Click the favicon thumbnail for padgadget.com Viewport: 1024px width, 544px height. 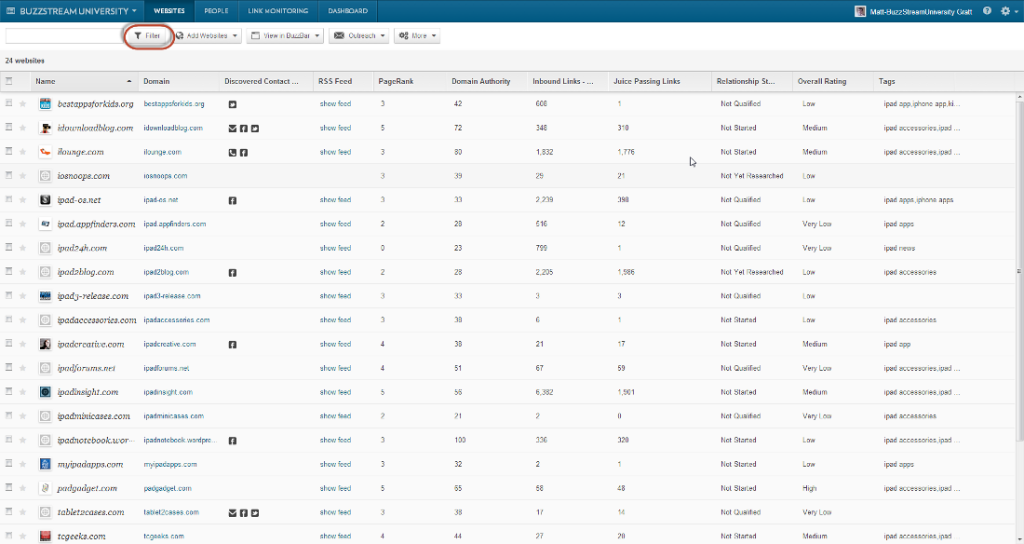point(45,488)
